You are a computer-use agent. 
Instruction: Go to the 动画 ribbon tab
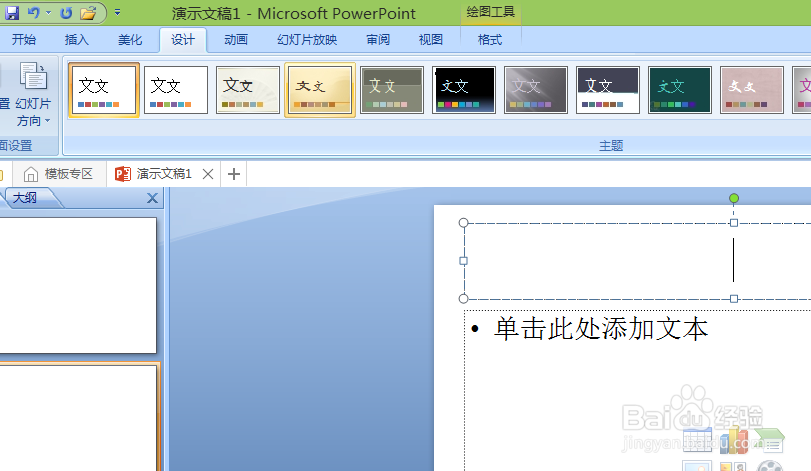point(236,40)
